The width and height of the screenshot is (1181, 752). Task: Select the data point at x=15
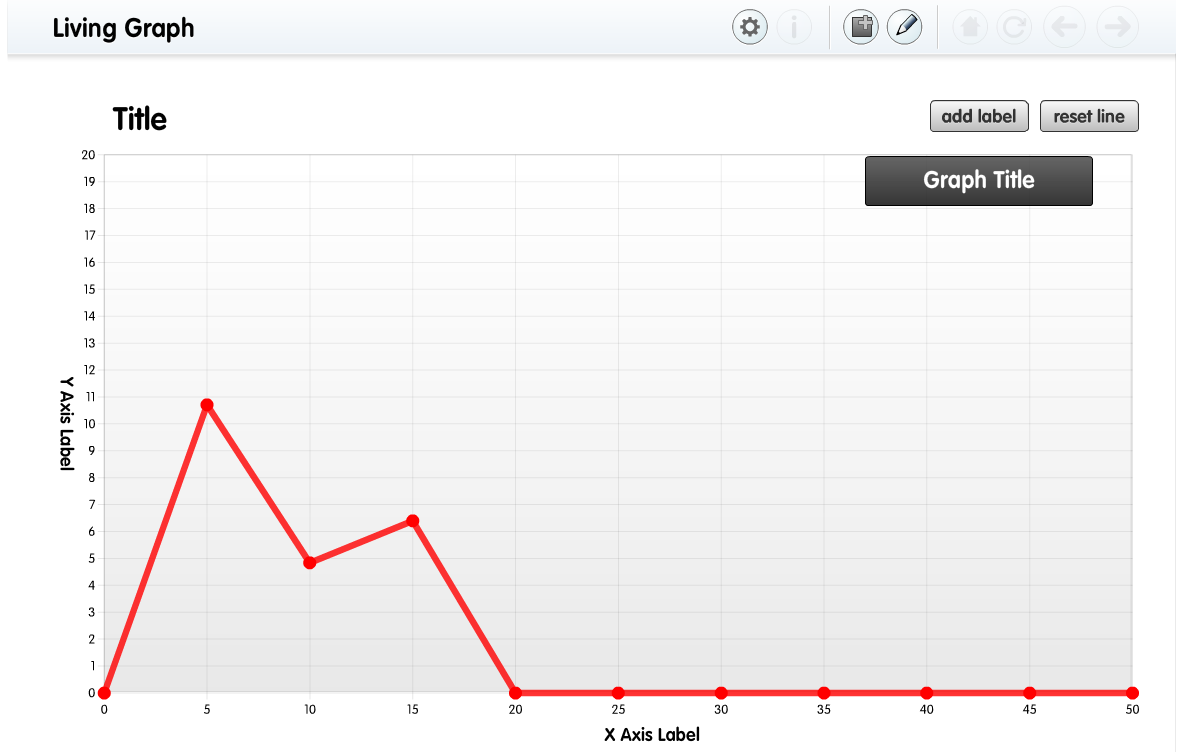coord(412,521)
